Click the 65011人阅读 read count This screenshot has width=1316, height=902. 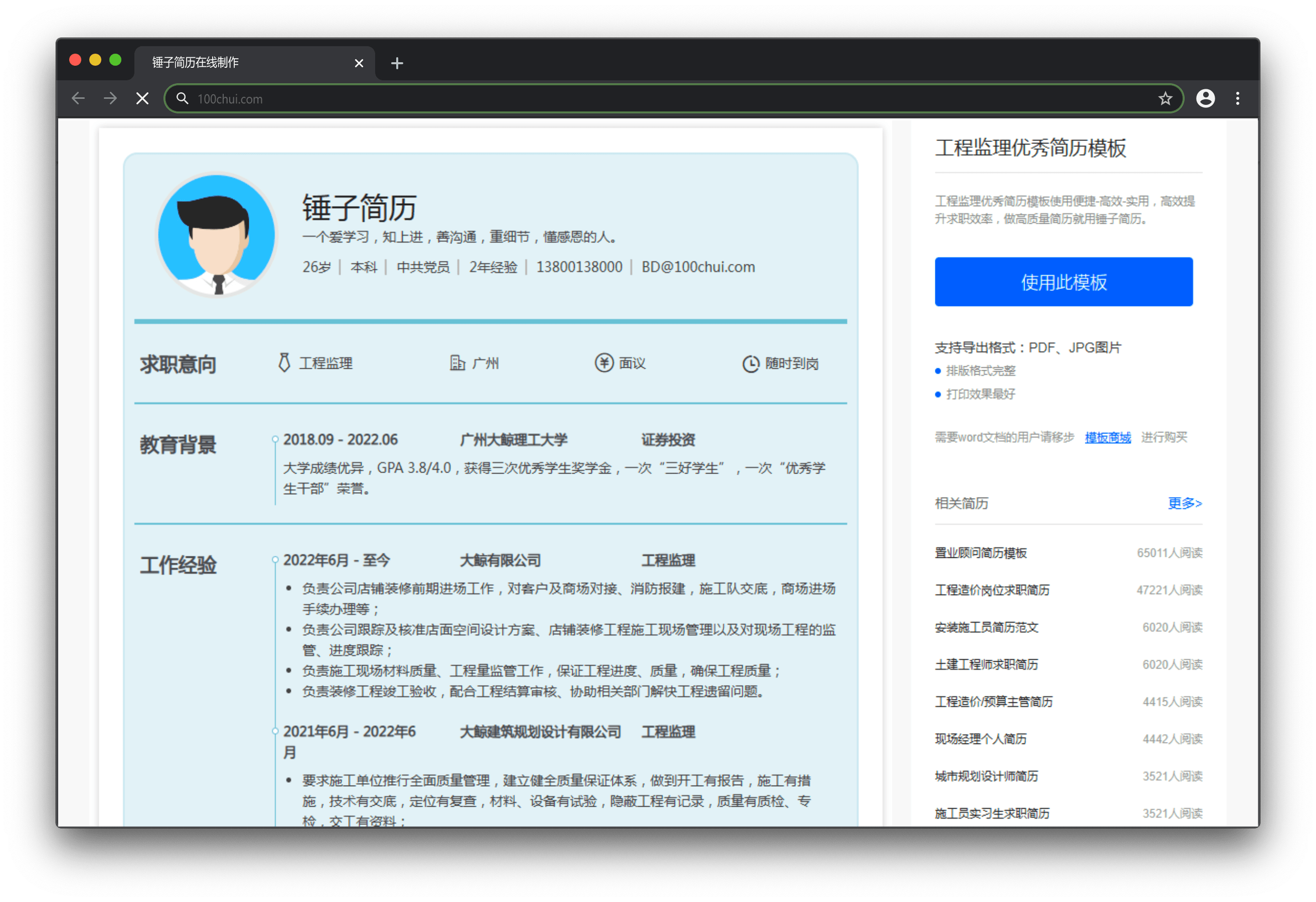coord(1170,553)
